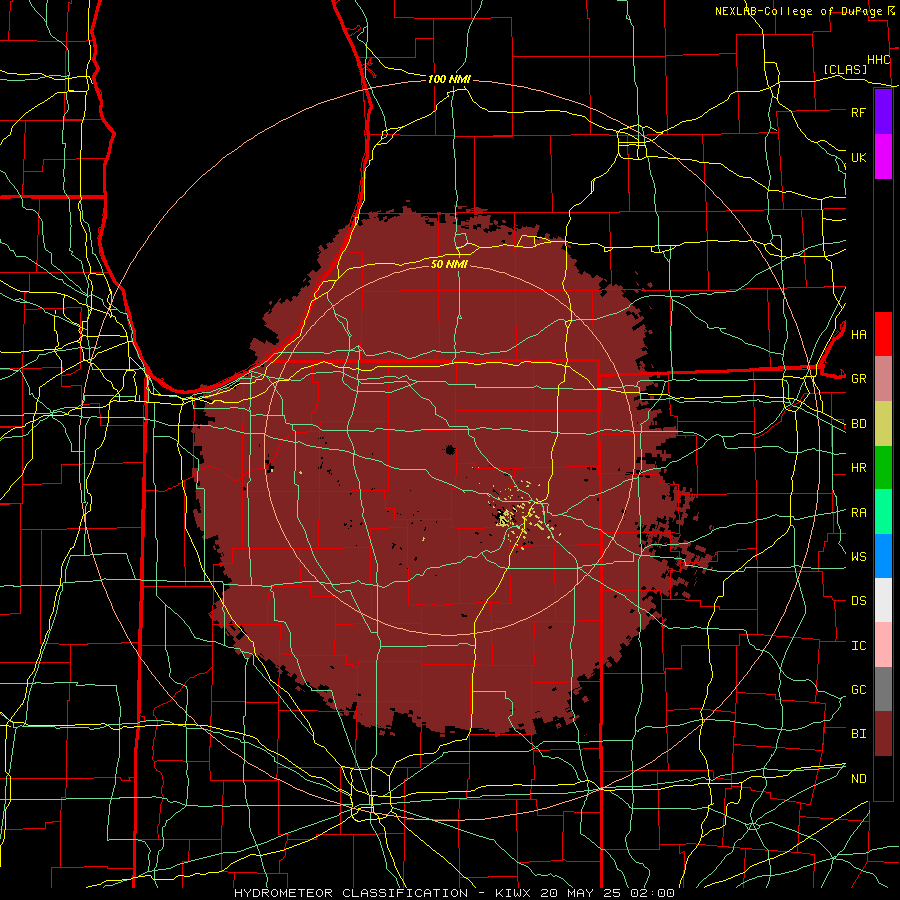The image size is (900, 900).
Task: Click the IC legend label
Action: [x=858, y=646]
